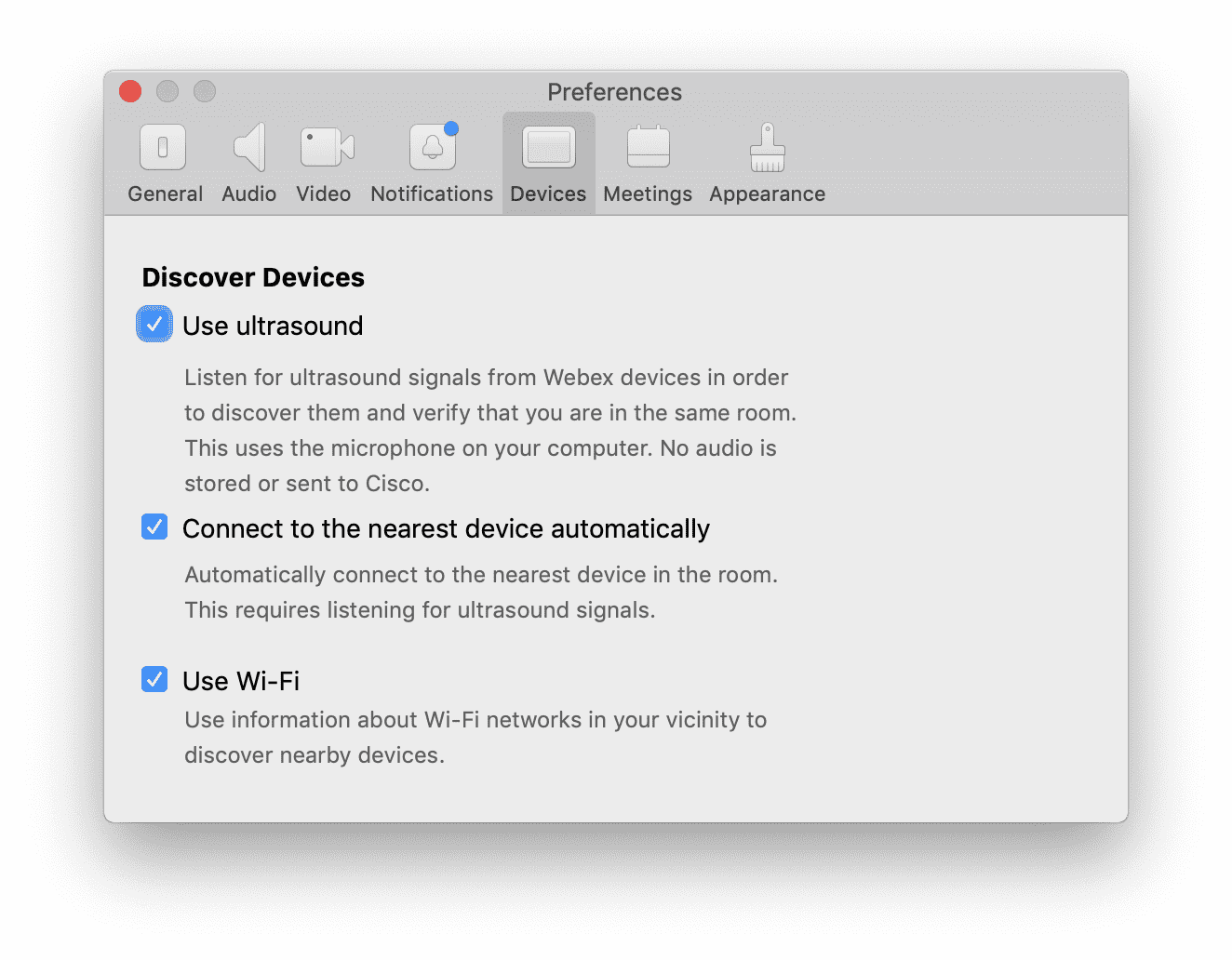Uncheck the Use ultrasound checkbox

coord(154,324)
